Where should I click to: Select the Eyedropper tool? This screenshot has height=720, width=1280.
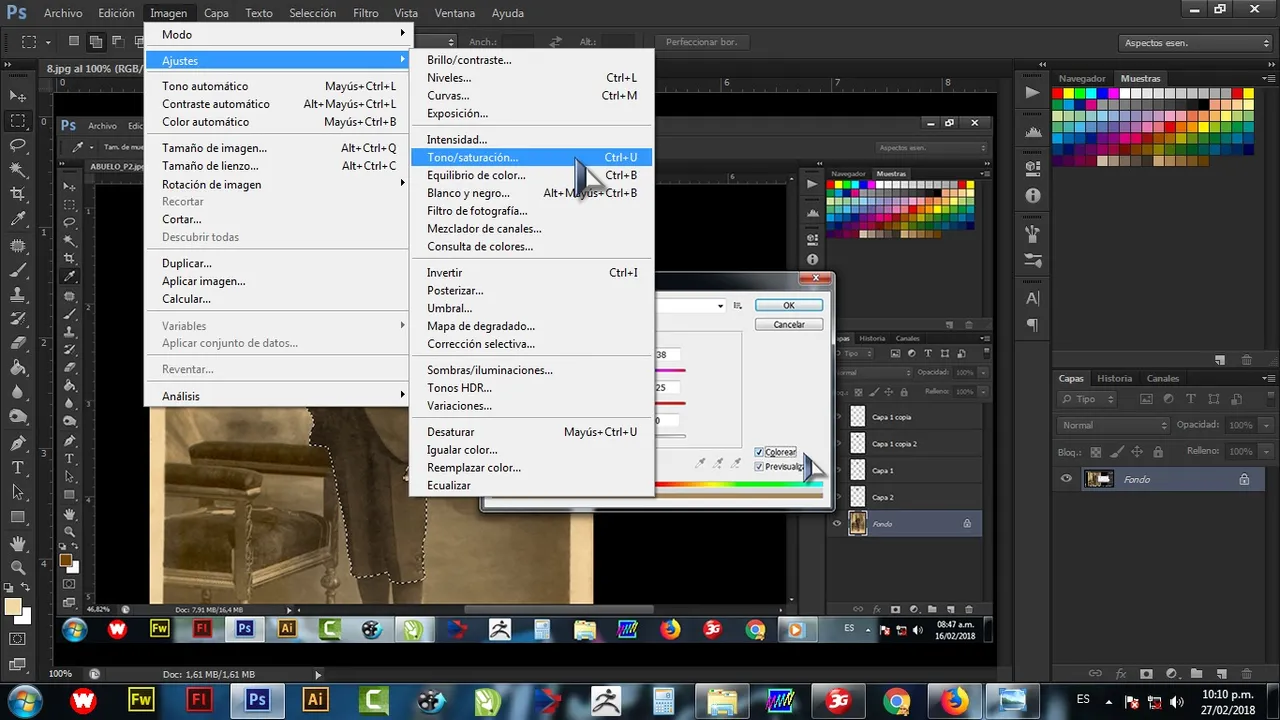click(x=17, y=219)
